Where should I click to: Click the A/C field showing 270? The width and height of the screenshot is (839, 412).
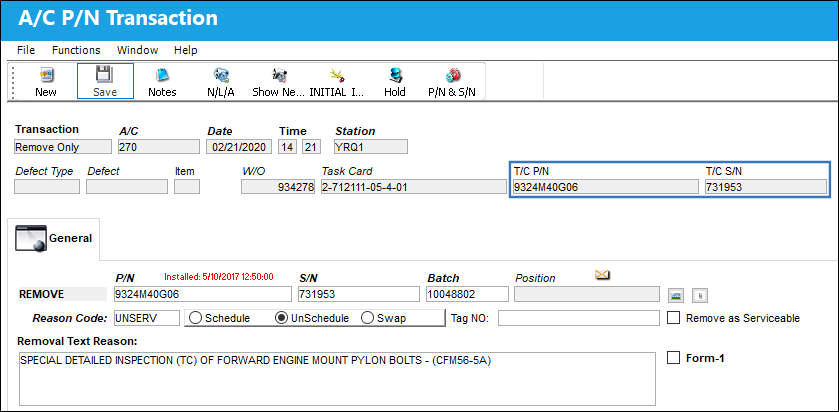point(159,147)
